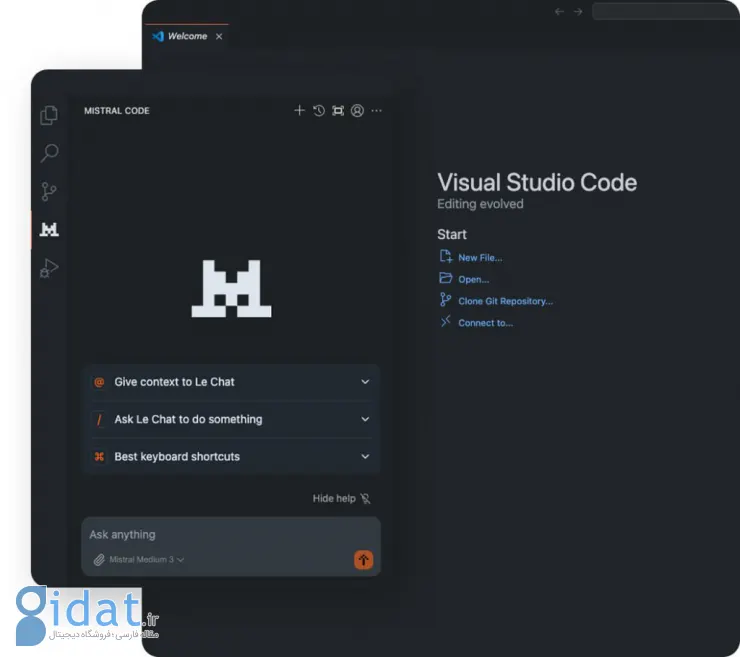Screen dimensions: 740x657
Task: Click the Start section heading
Action: coord(452,235)
